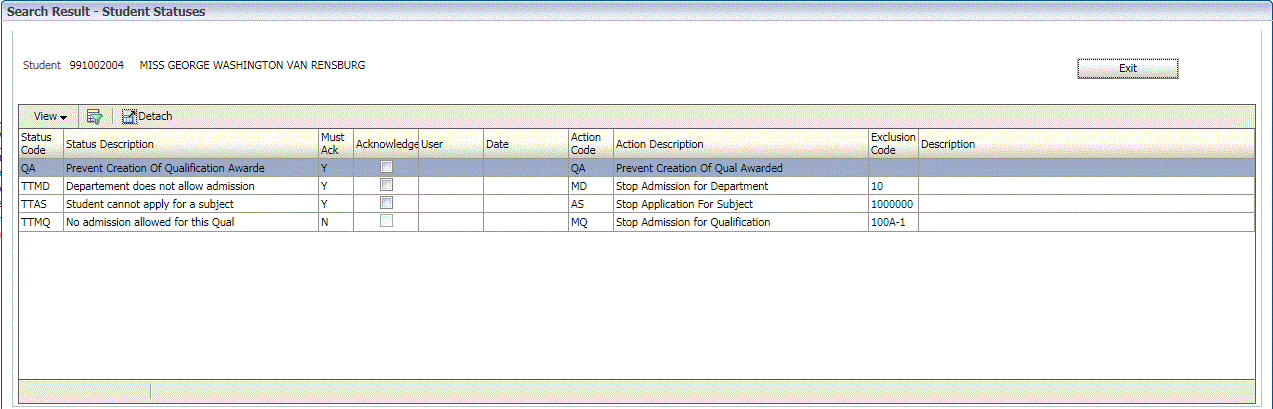This screenshot has height=409, width=1273.
Task: Click 'Student cannot apply for a subject' cell
Action: click(x=191, y=204)
